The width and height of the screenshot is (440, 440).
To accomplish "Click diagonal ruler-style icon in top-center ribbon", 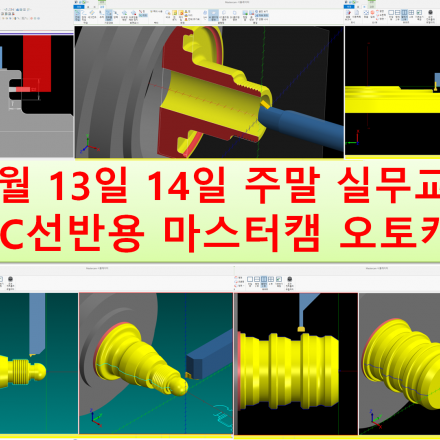I will pyautogui.click(x=92, y=12).
